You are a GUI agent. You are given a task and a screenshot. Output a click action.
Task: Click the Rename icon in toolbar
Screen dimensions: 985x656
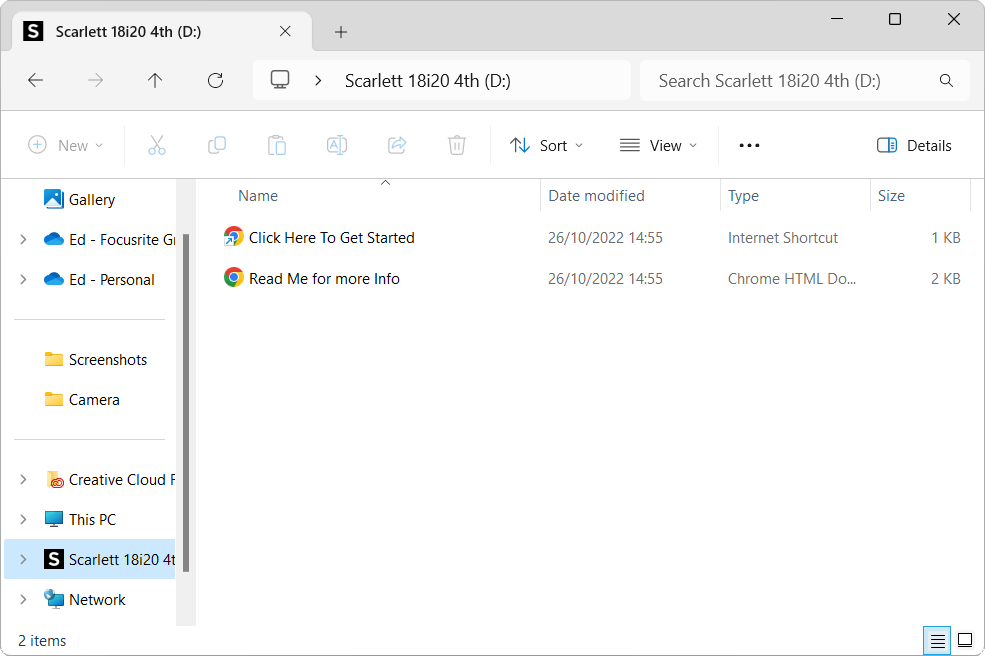click(337, 145)
